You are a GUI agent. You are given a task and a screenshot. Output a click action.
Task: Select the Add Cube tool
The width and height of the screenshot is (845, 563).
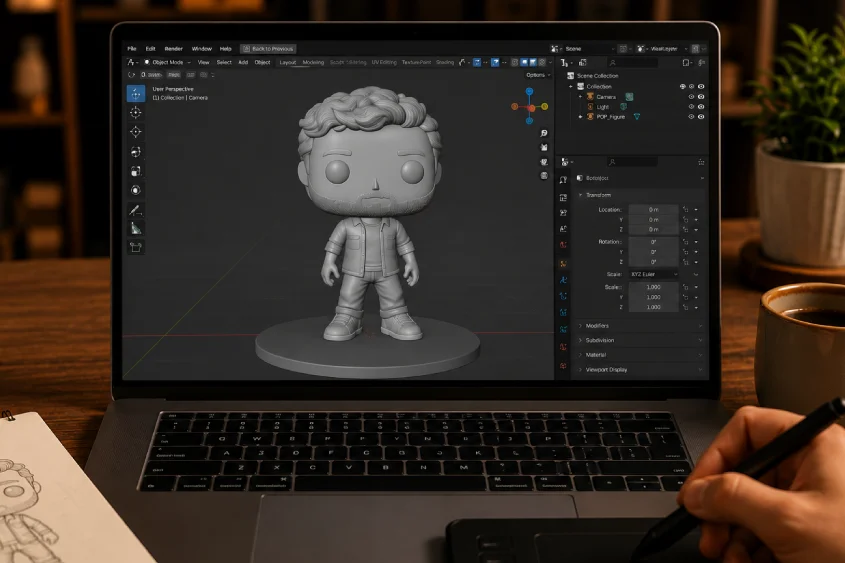tap(136, 247)
